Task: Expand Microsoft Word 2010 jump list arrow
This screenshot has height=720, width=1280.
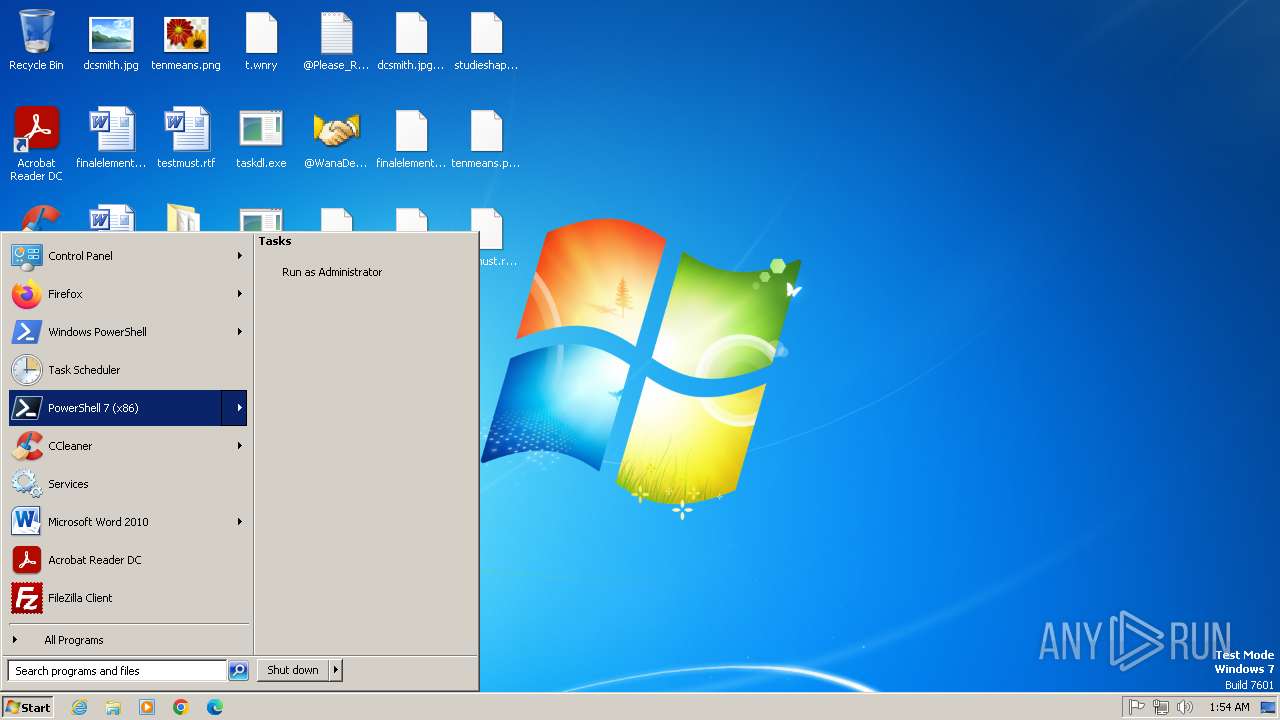Action: 239,522
